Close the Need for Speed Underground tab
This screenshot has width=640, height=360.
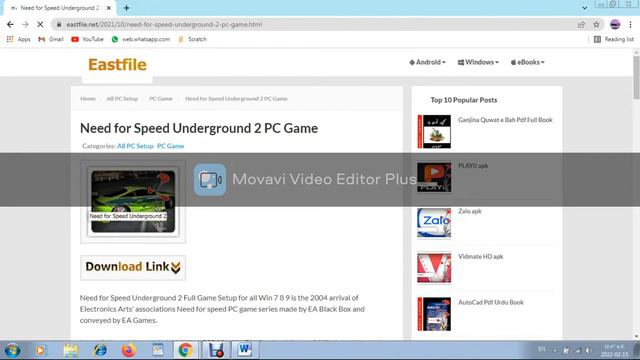109,8
